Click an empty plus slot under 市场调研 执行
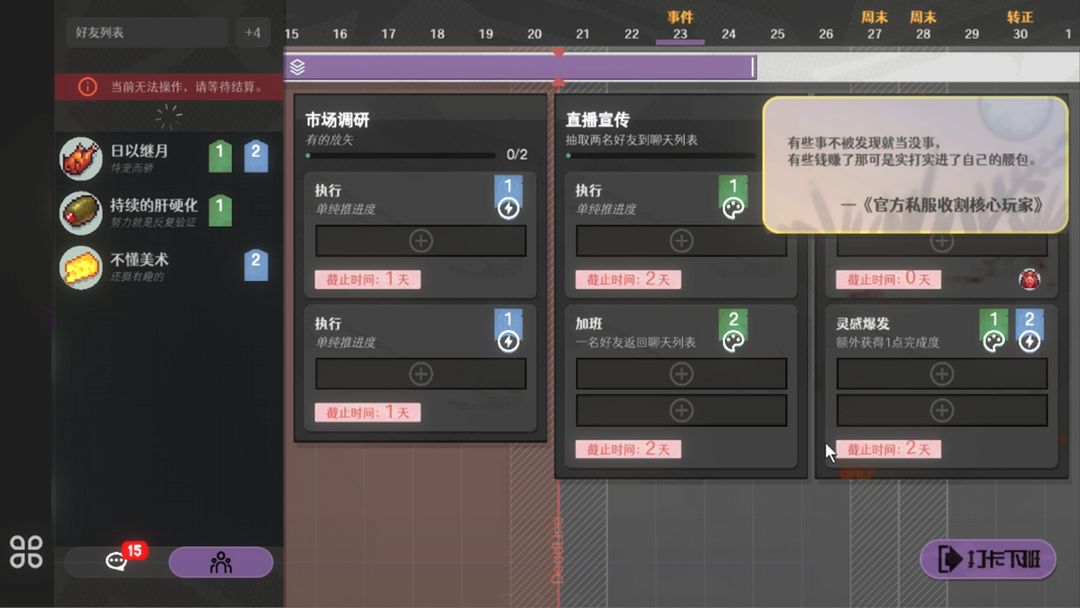 [420, 240]
